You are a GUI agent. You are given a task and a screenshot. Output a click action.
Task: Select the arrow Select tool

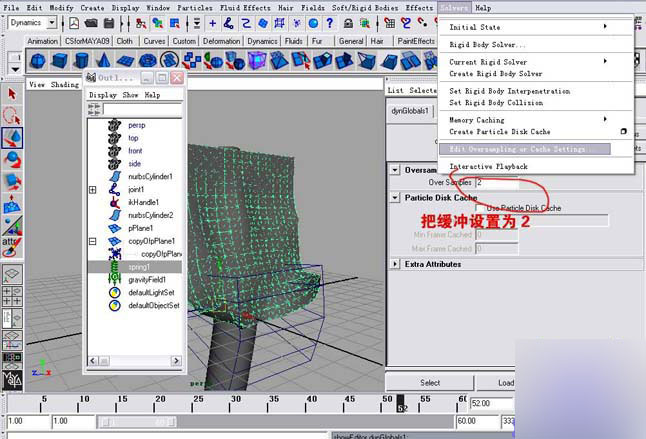tap(12, 94)
